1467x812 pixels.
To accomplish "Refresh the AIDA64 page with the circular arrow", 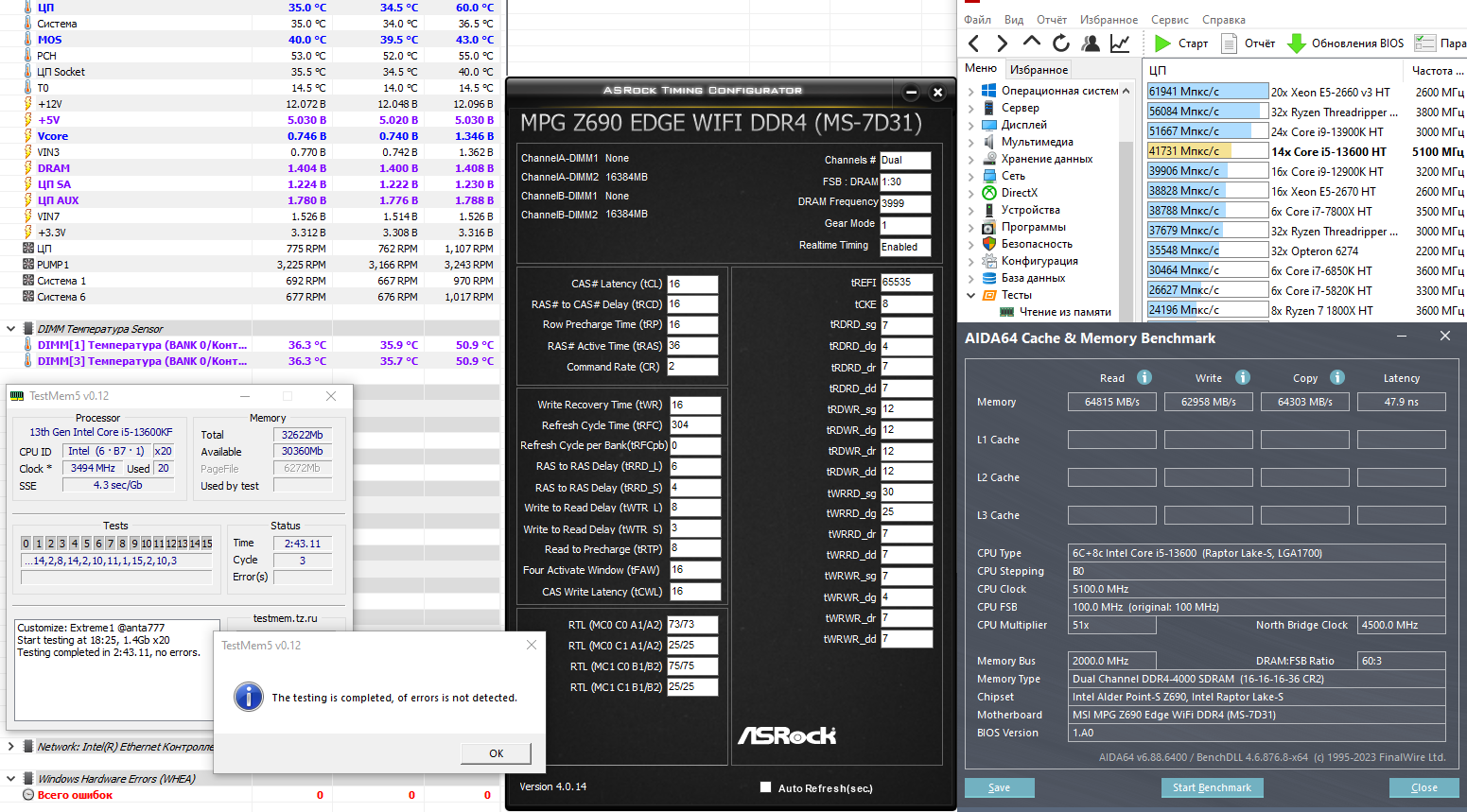I will tap(1061, 43).
